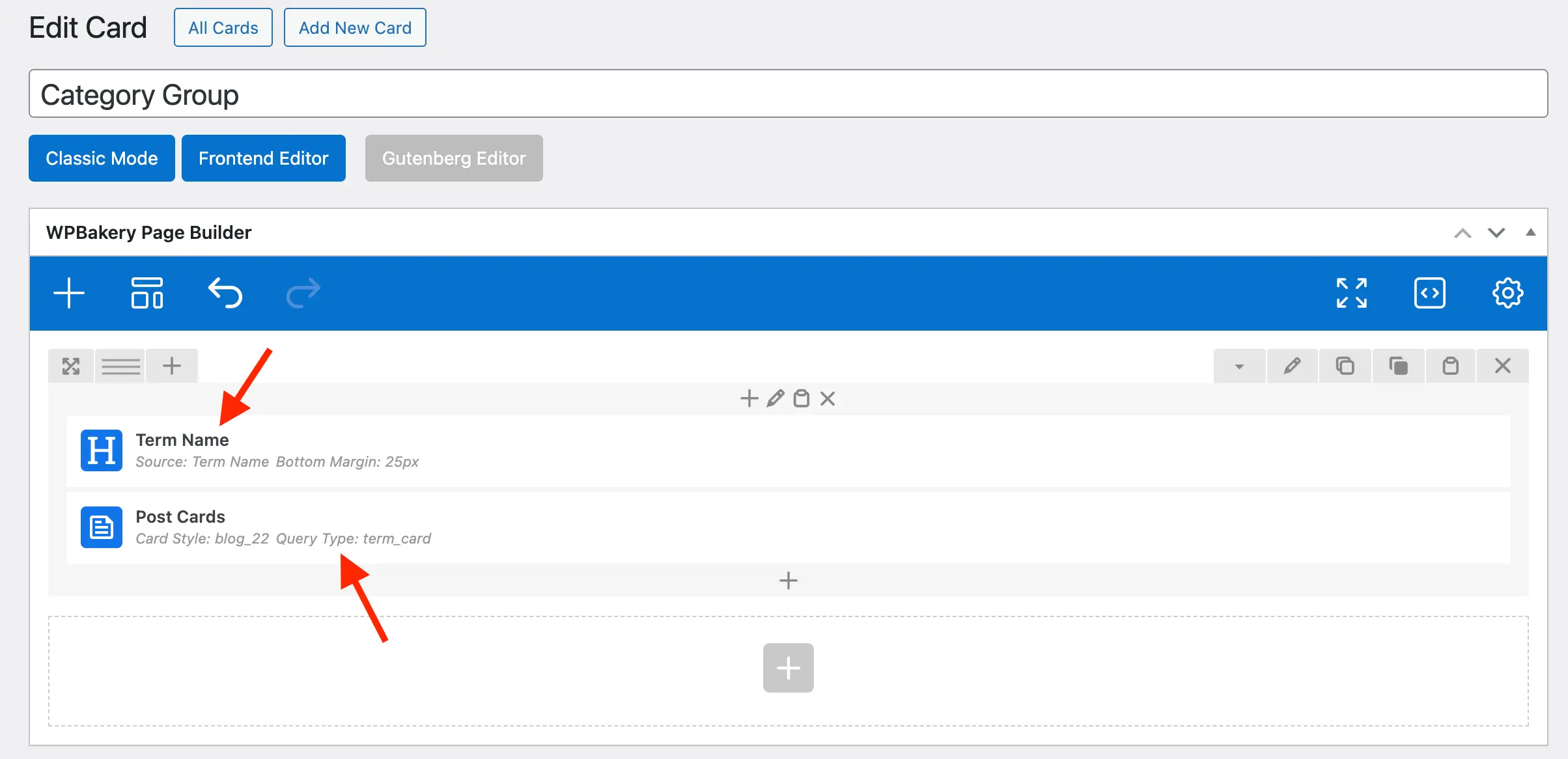Switch to Classic Mode

pyautogui.click(x=102, y=158)
